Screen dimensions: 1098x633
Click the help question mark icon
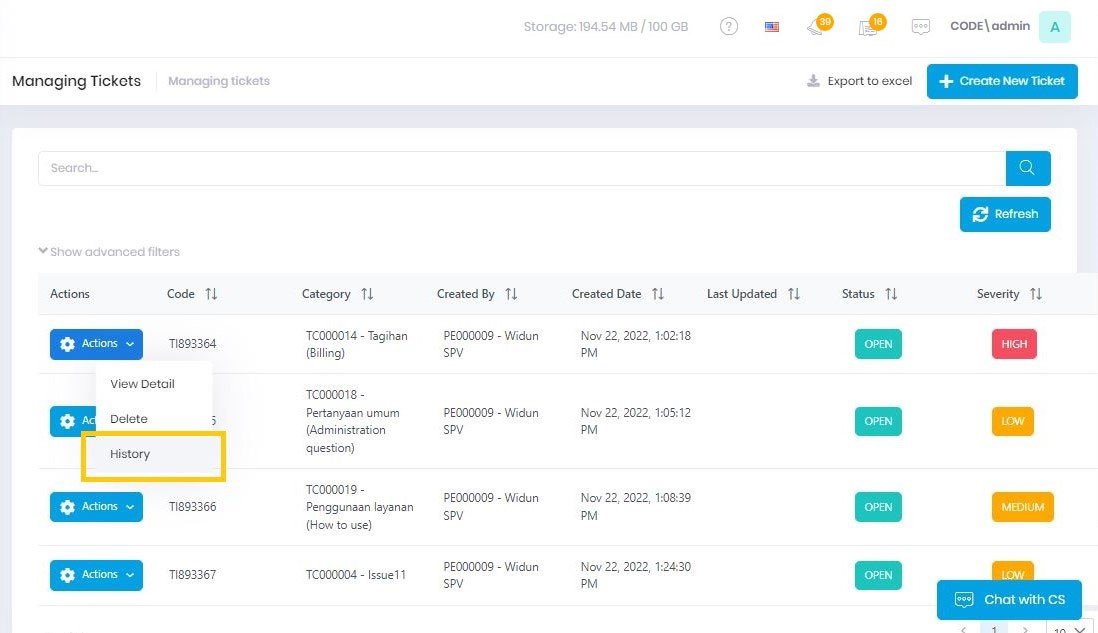click(729, 27)
